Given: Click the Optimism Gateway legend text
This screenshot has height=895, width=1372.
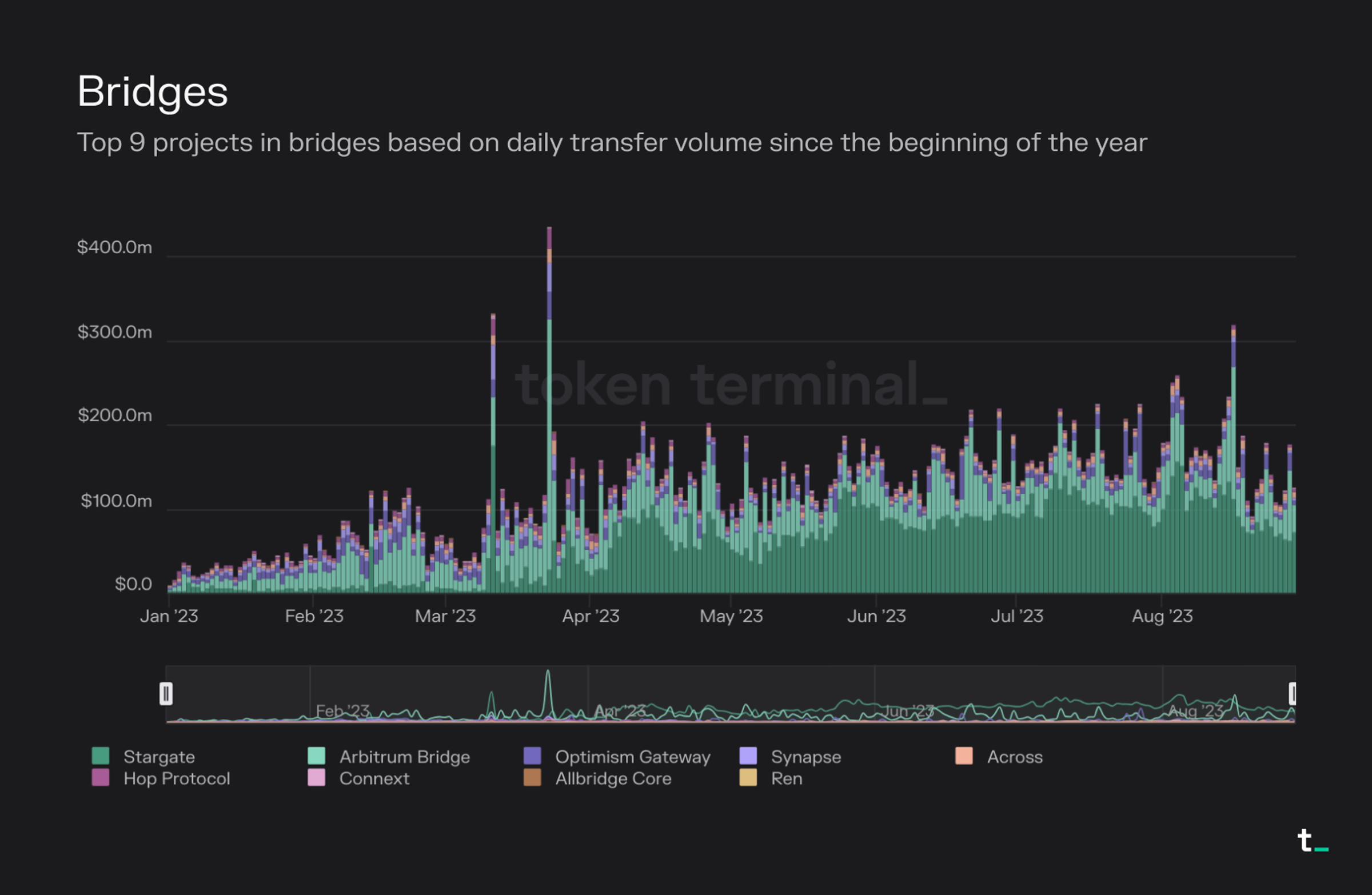Looking at the screenshot, I should click(632, 757).
